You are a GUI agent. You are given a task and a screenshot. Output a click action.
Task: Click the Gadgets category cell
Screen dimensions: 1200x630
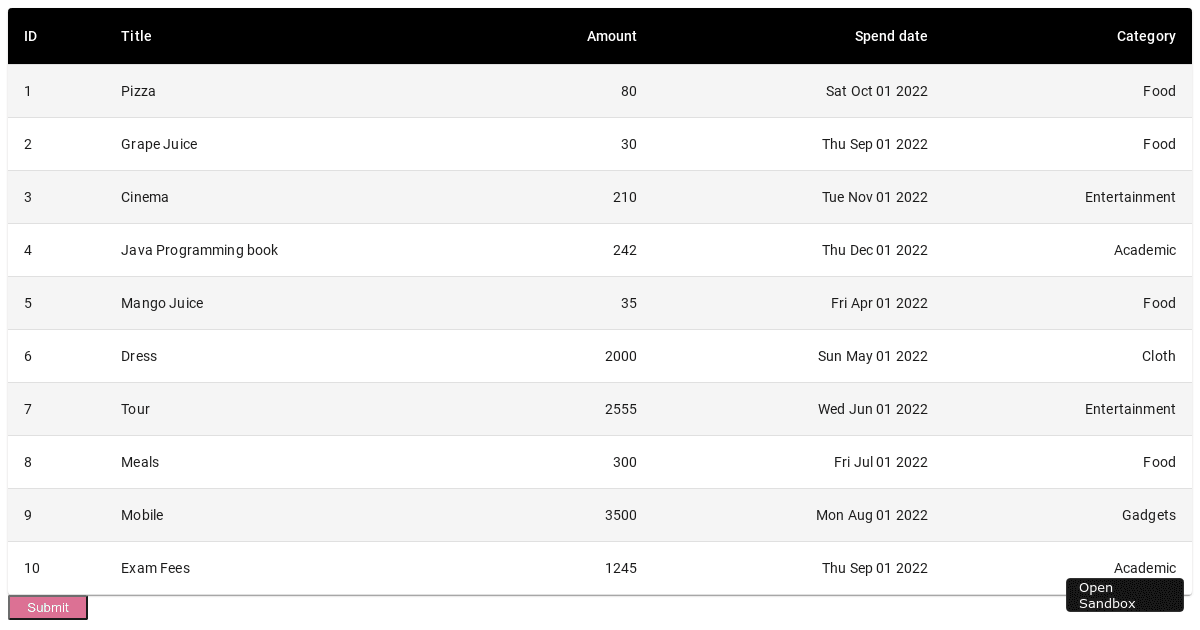click(1148, 515)
